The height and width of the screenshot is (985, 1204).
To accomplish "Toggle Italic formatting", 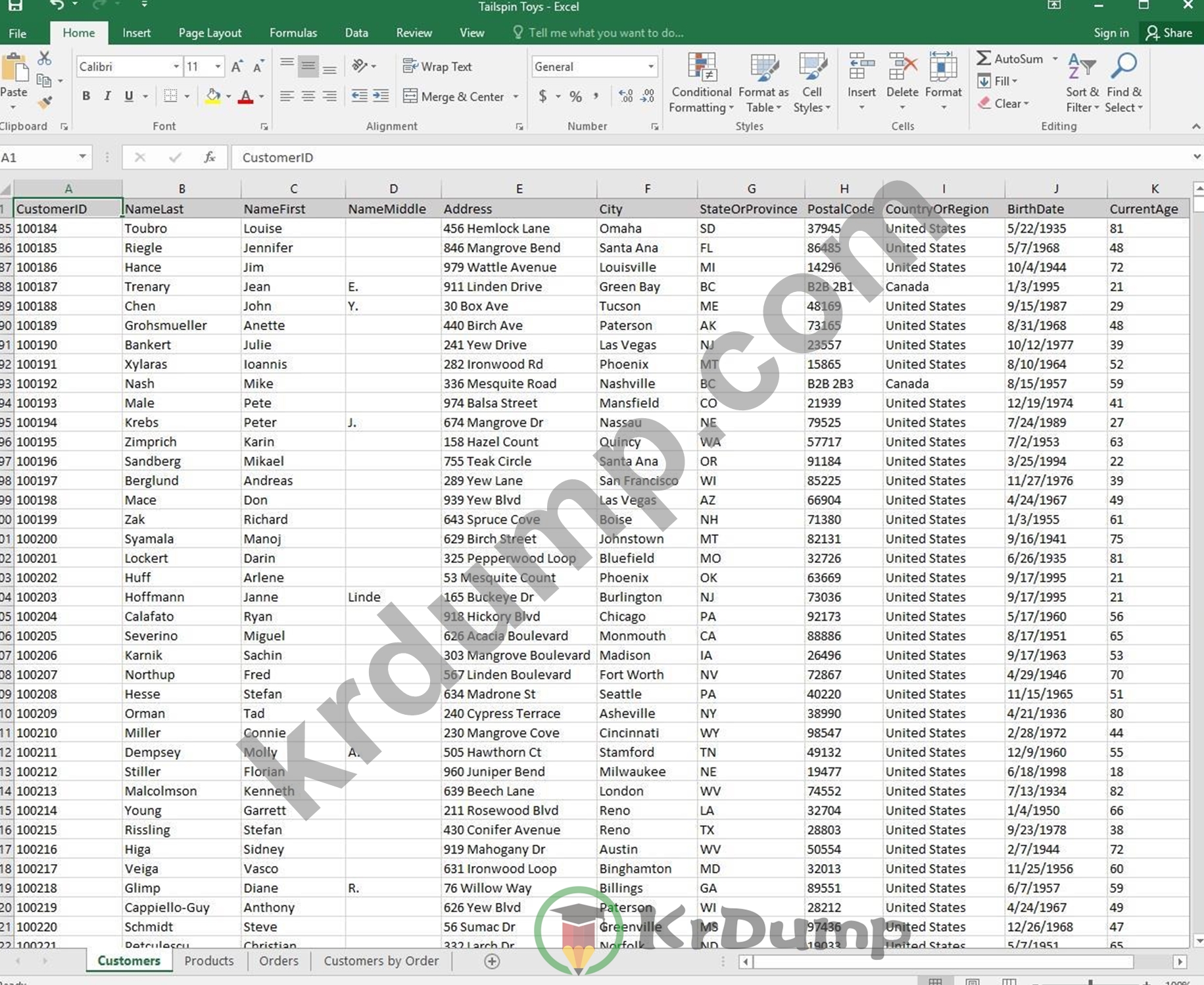I will click(x=107, y=96).
